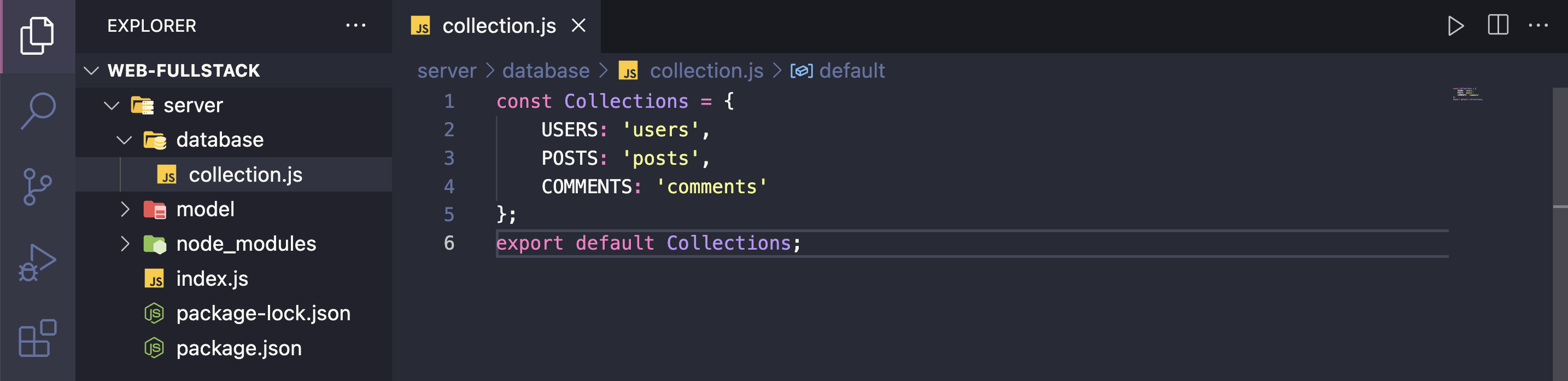Open the Run and Debug view
The height and width of the screenshot is (381, 1568).
click(37, 262)
